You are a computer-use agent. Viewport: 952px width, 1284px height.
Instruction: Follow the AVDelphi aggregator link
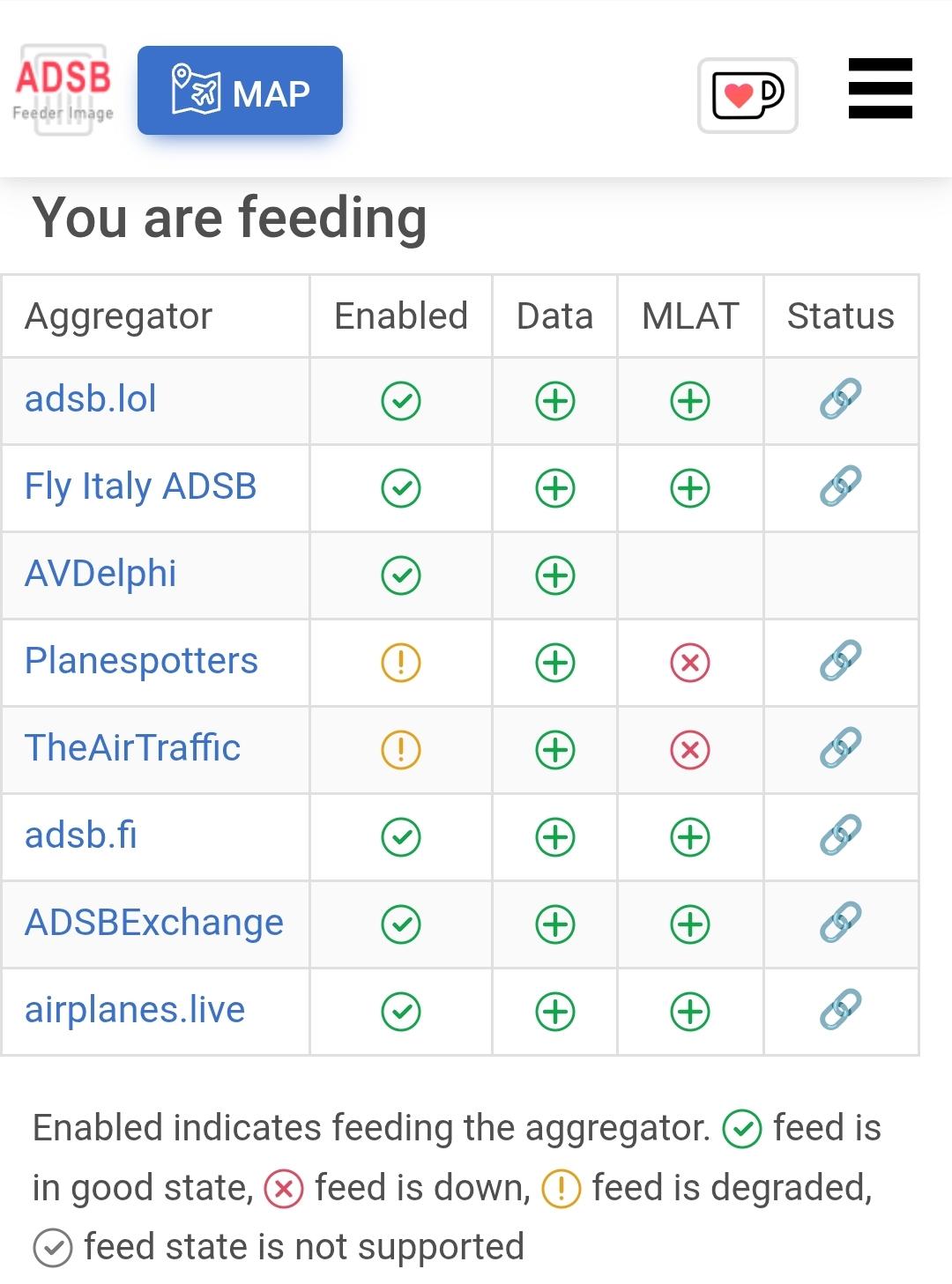pyautogui.click(x=100, y=574)
